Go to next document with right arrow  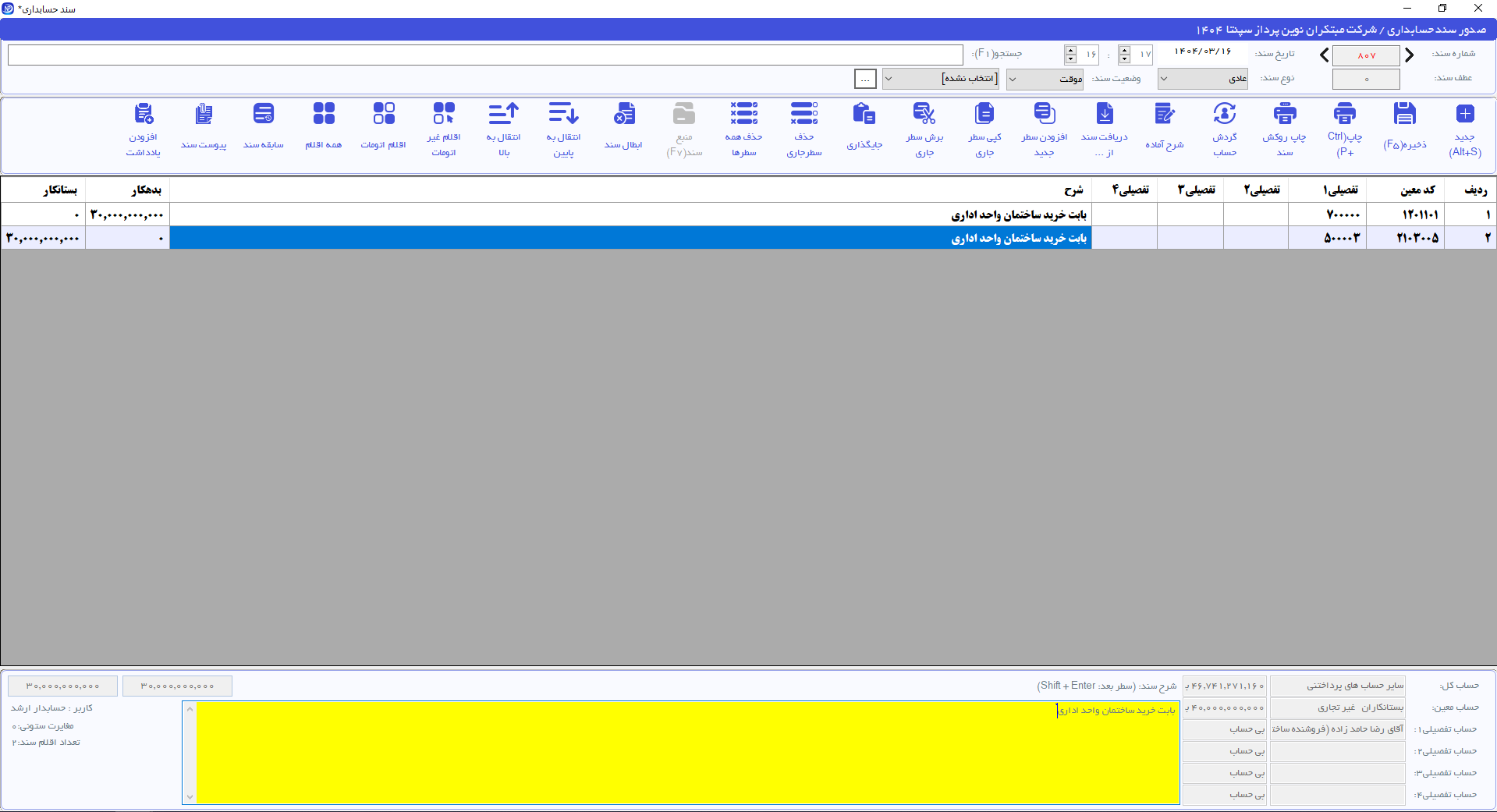point(1409,55)
